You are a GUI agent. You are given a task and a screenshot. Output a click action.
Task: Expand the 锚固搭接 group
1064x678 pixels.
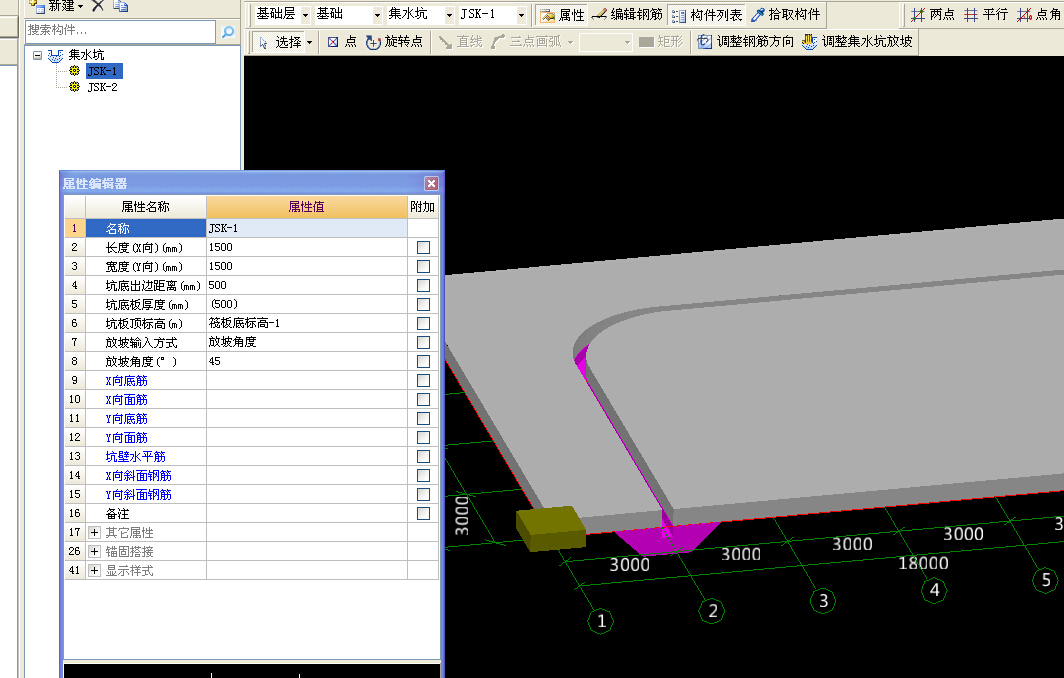click(x=94, y=552)
